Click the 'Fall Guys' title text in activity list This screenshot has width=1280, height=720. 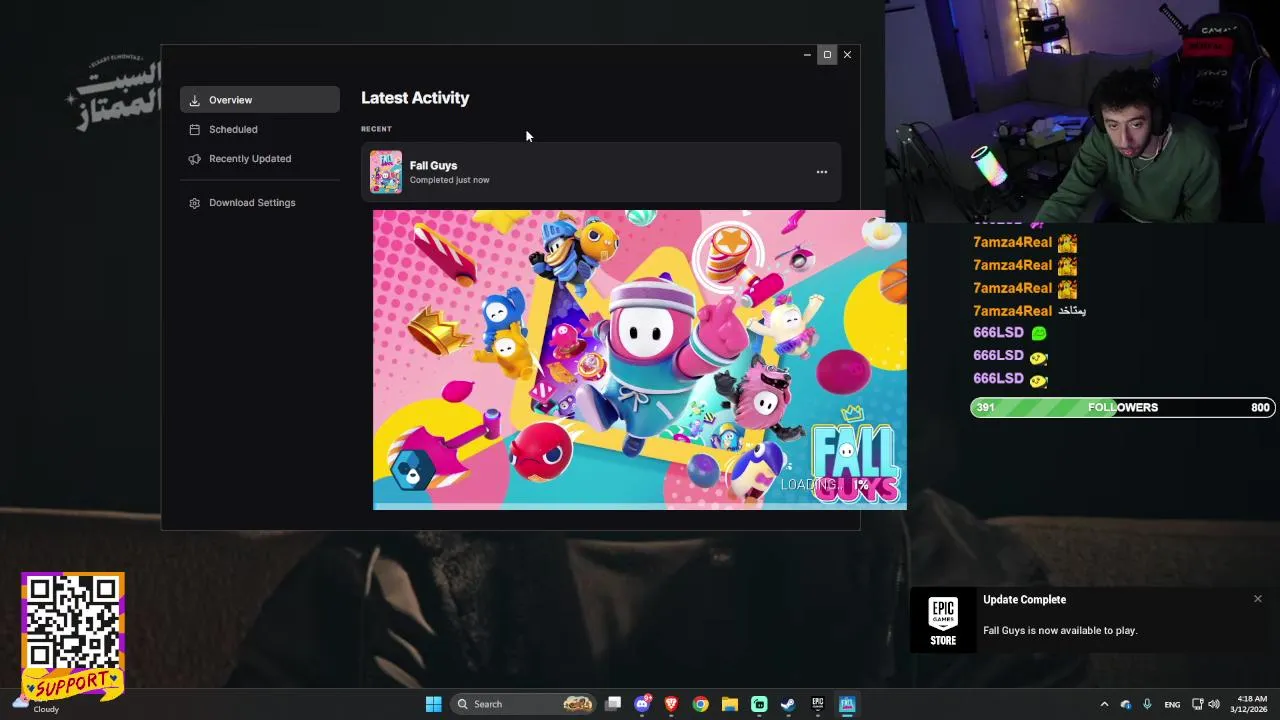433,165
